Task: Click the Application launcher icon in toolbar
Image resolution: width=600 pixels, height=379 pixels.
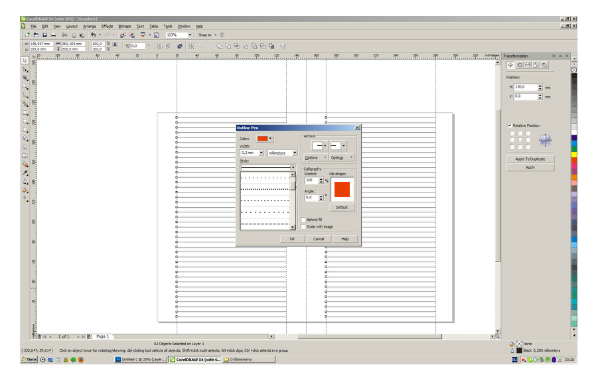Action: coord(143,35)
